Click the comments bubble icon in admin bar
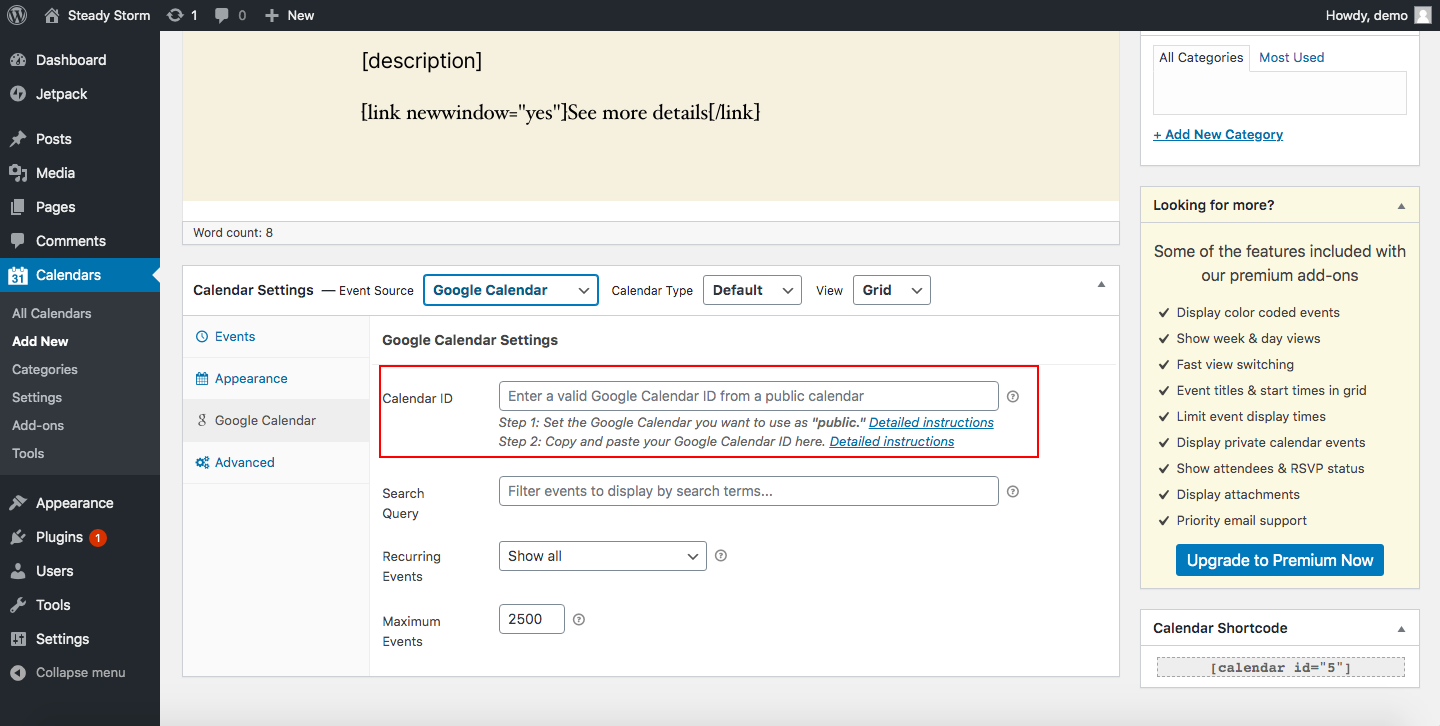The image size is (1440, 726). tap(221, 15)
